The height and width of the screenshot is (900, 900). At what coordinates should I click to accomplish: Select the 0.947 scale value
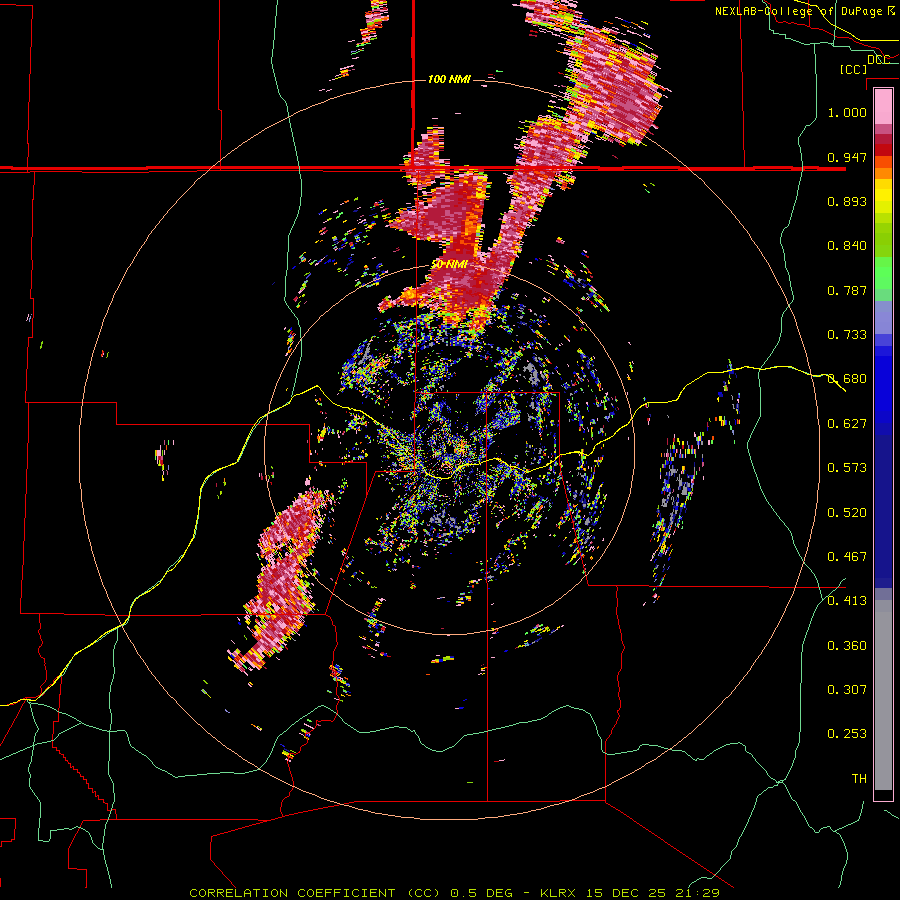847,157
